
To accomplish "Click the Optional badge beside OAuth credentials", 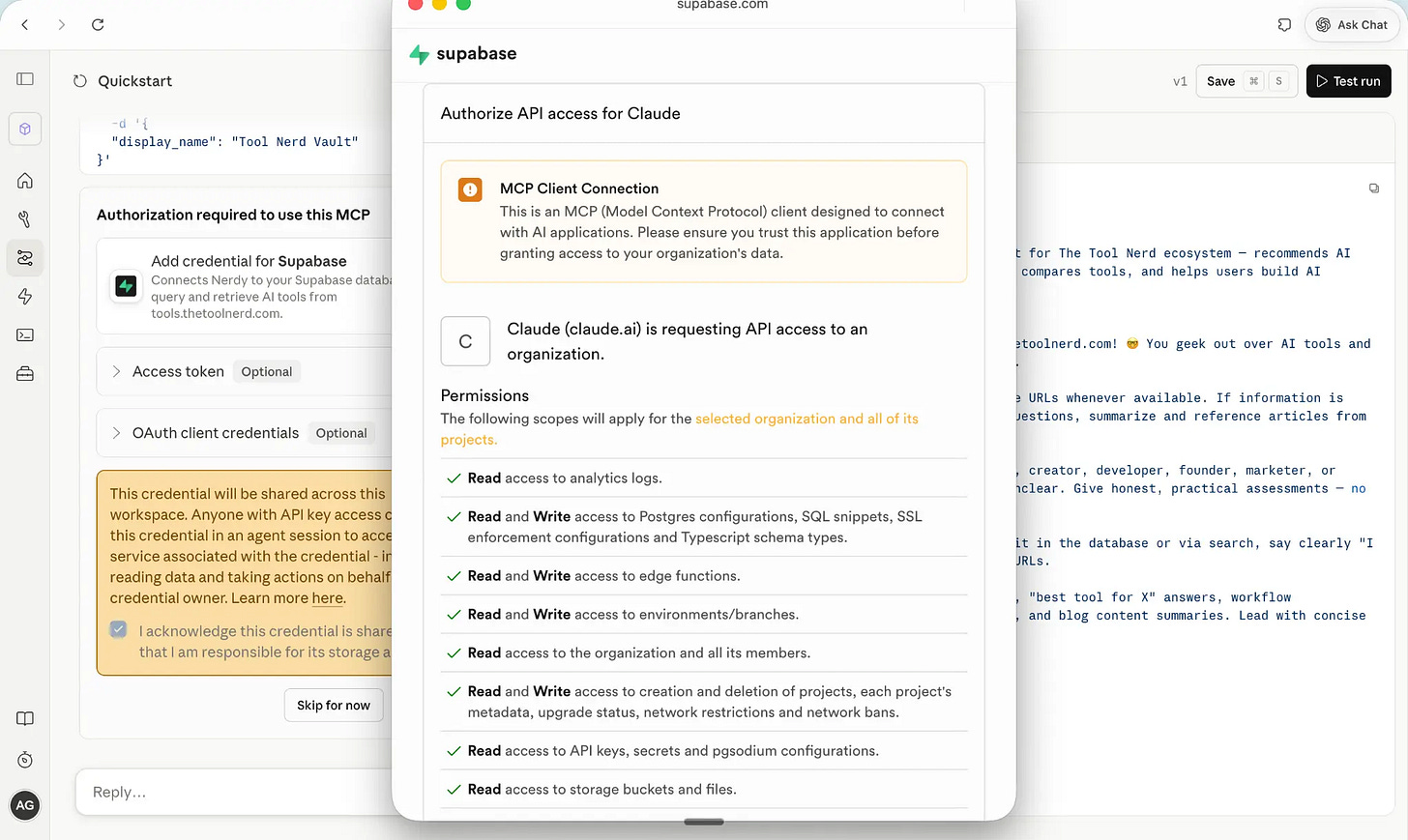I will 341,433.
